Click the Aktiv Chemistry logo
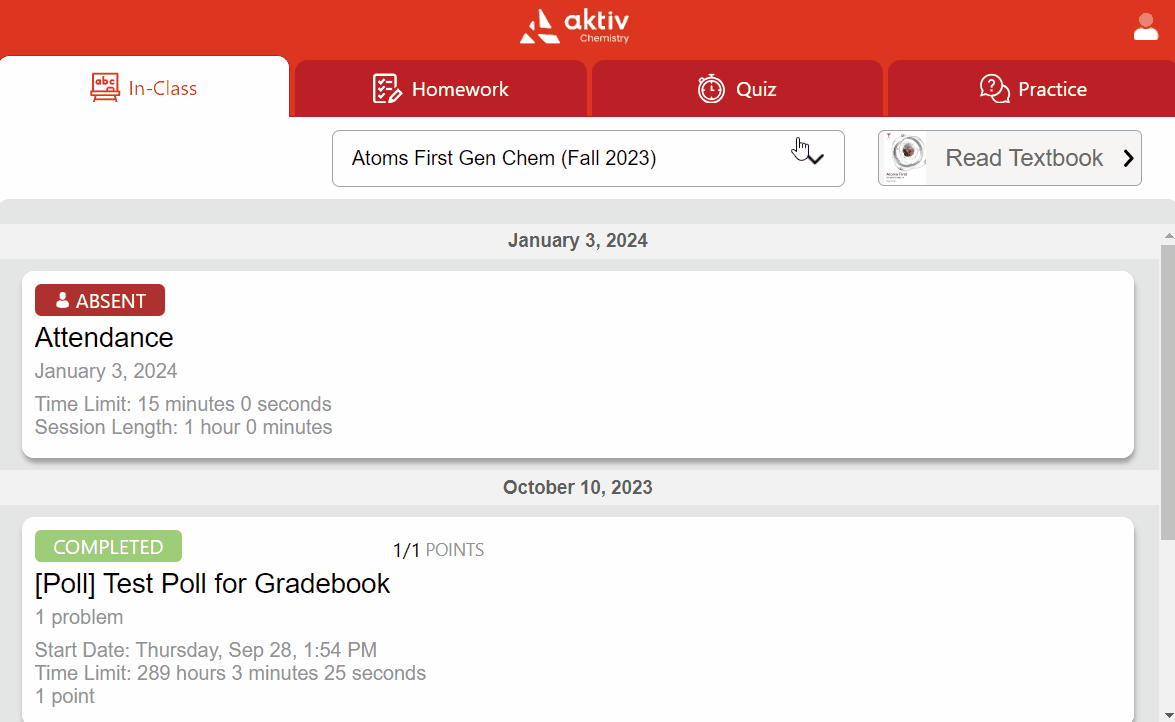The width and height of the screenshot is (1175, 722). coord(574,27)
